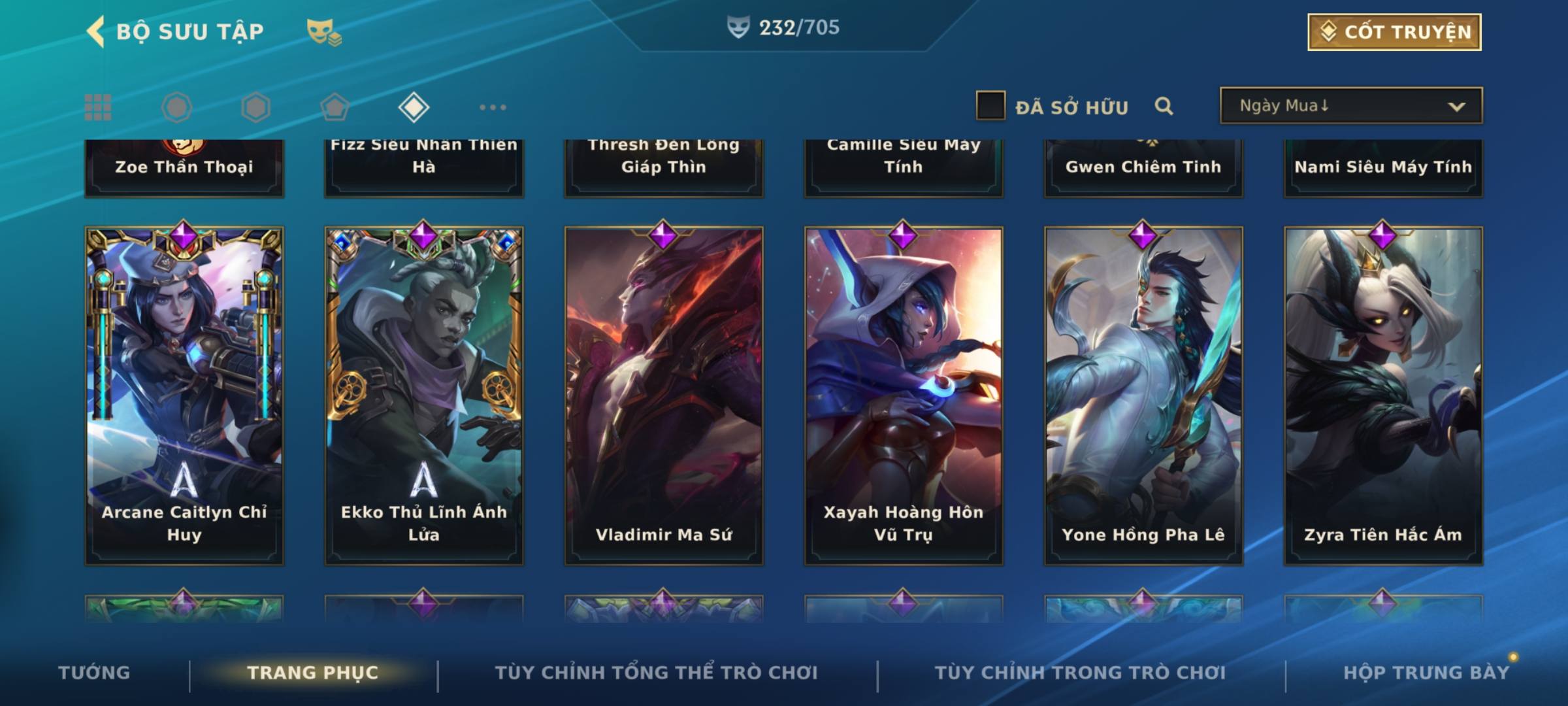Expand the Ngày Mua sort dropdown
This screenshot has width=1568, height=706.
click(x=1351, y=105)
